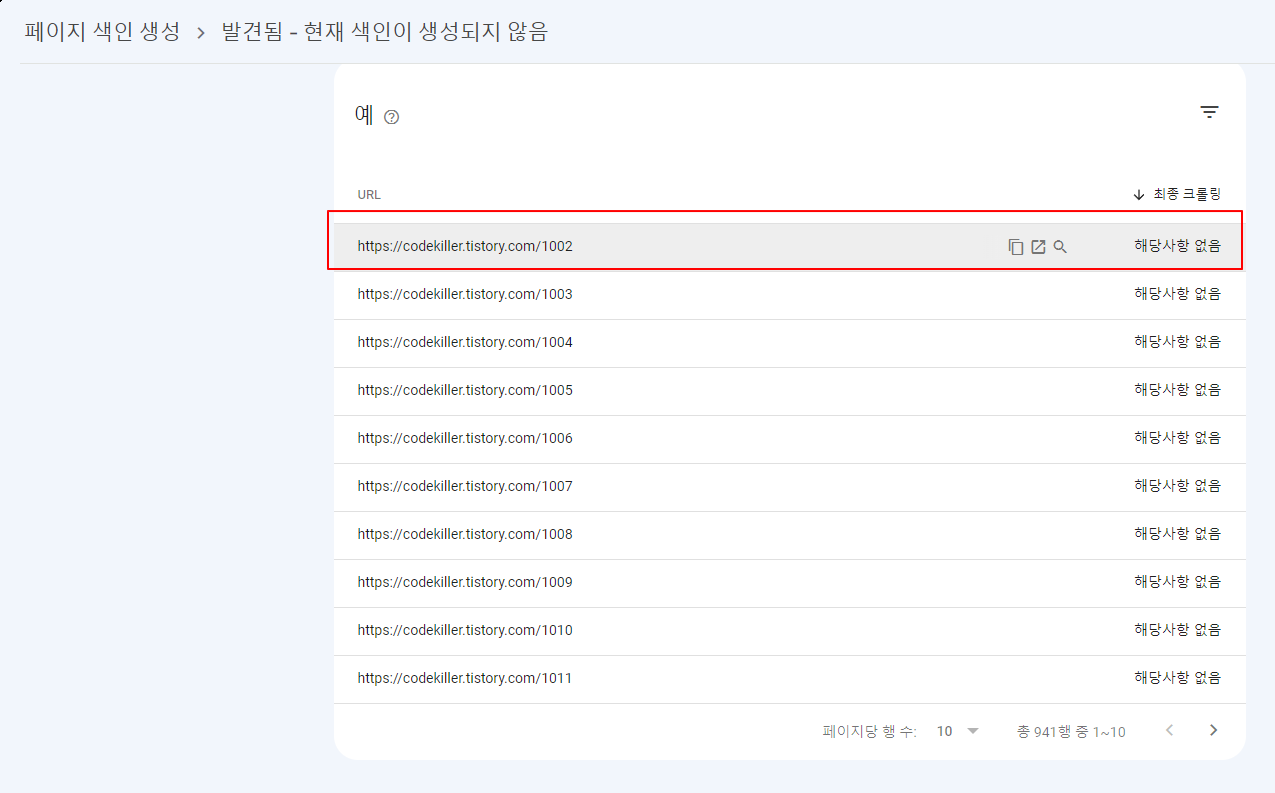Select the row for URL 1009

(465, 582)
